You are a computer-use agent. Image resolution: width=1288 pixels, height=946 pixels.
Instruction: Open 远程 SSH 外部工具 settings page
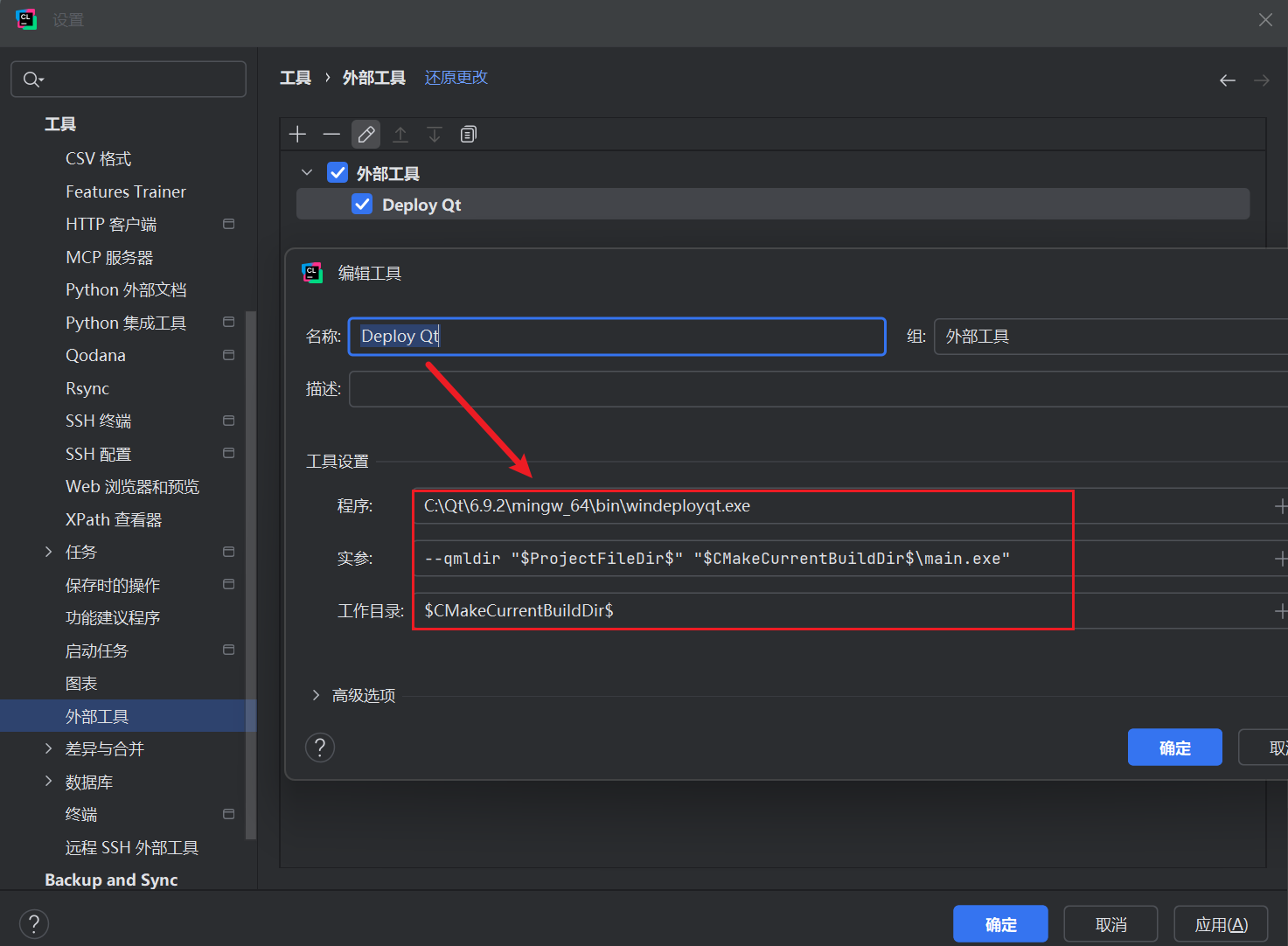click(132, 847)
